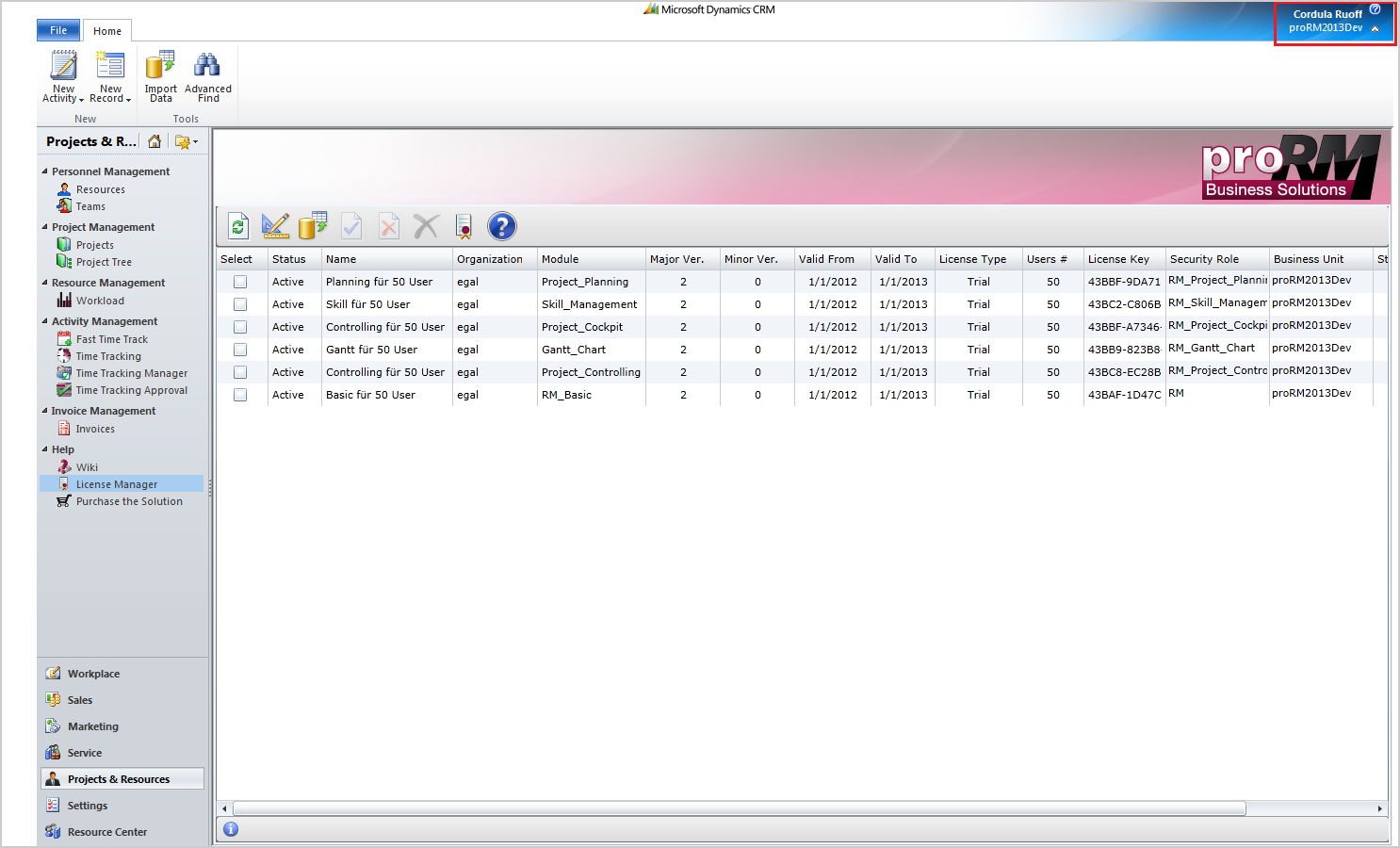Open Resources in Personnel Management
This screenshot has width=1400, height=848.
(100, 189)
